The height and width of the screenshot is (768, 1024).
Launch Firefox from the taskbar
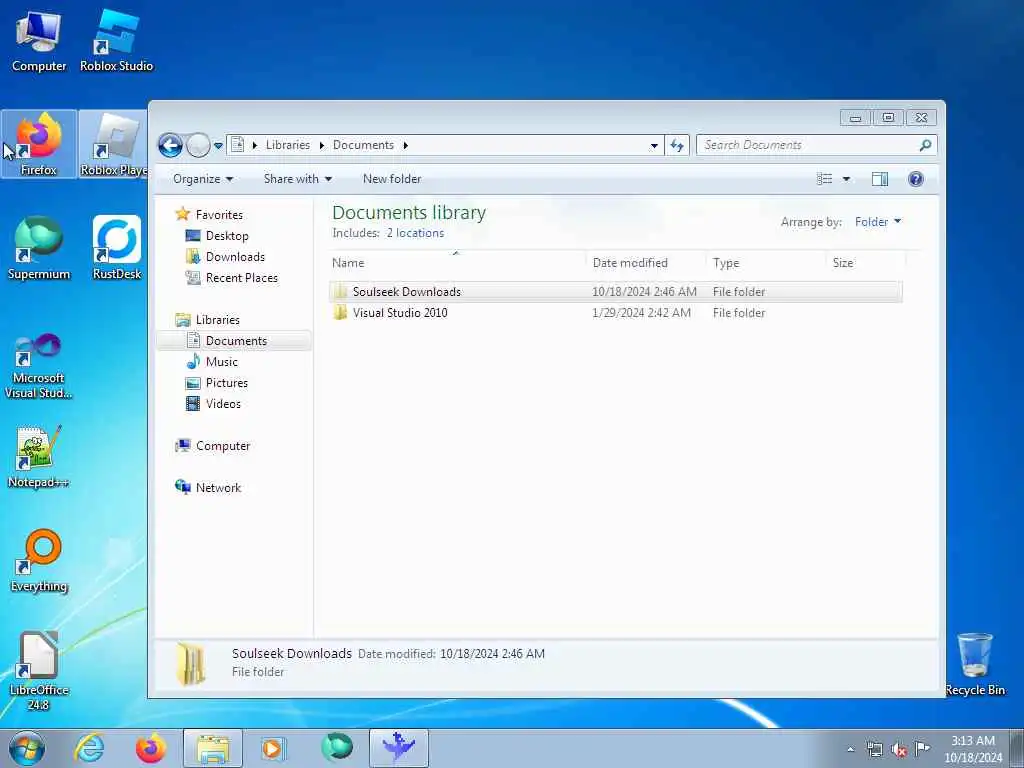(x=150, y=748)
